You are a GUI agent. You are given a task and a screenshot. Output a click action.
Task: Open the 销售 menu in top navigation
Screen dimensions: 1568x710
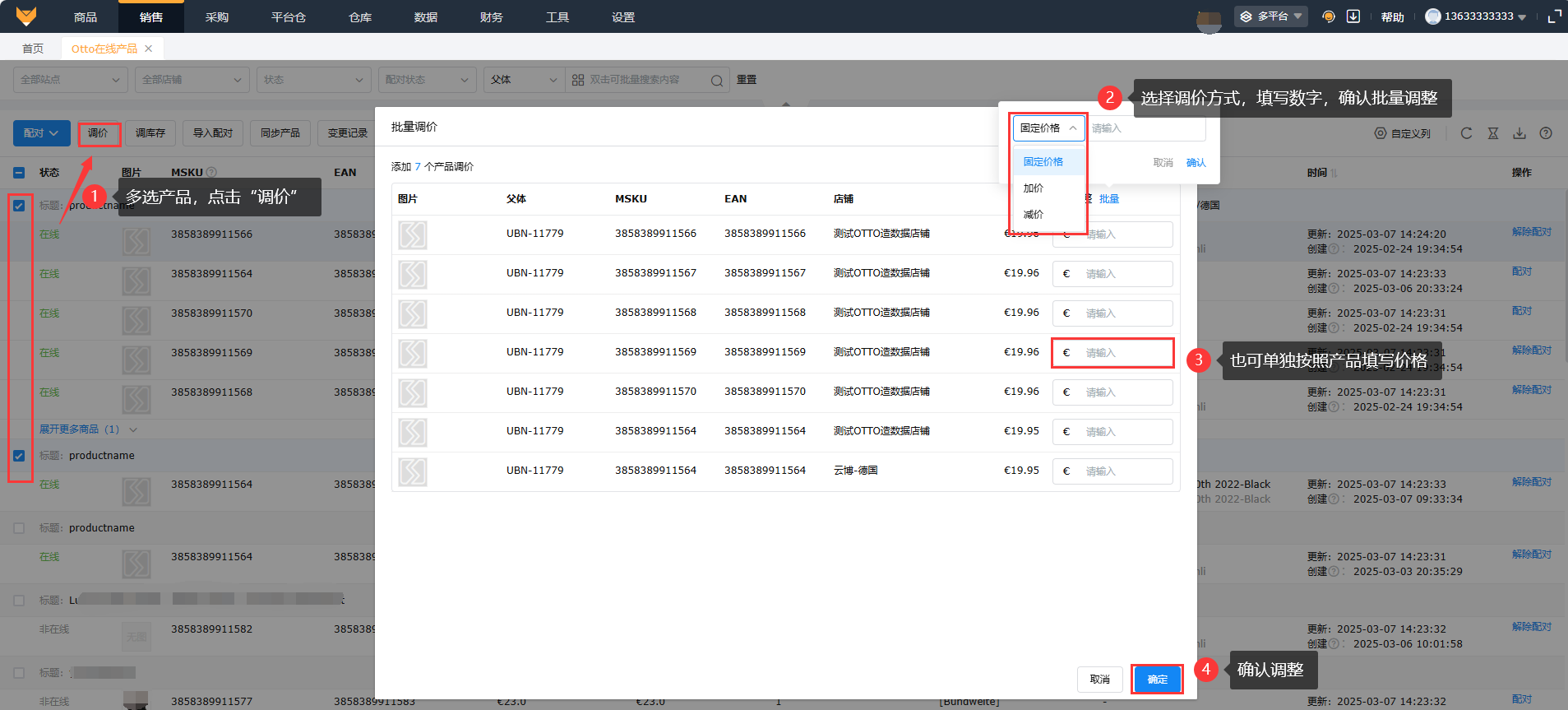[x=150, y=17]
